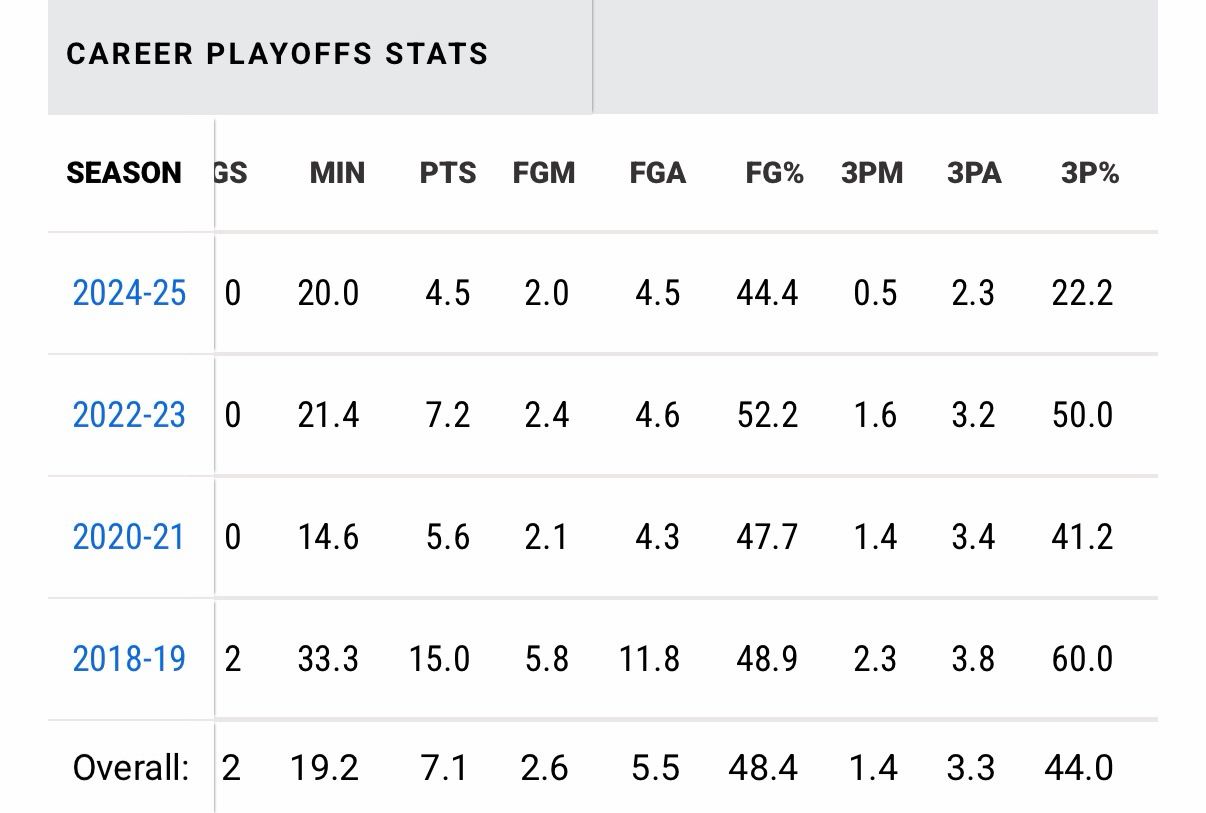Click the partially hidden GS column header

(x=232, y=174)
